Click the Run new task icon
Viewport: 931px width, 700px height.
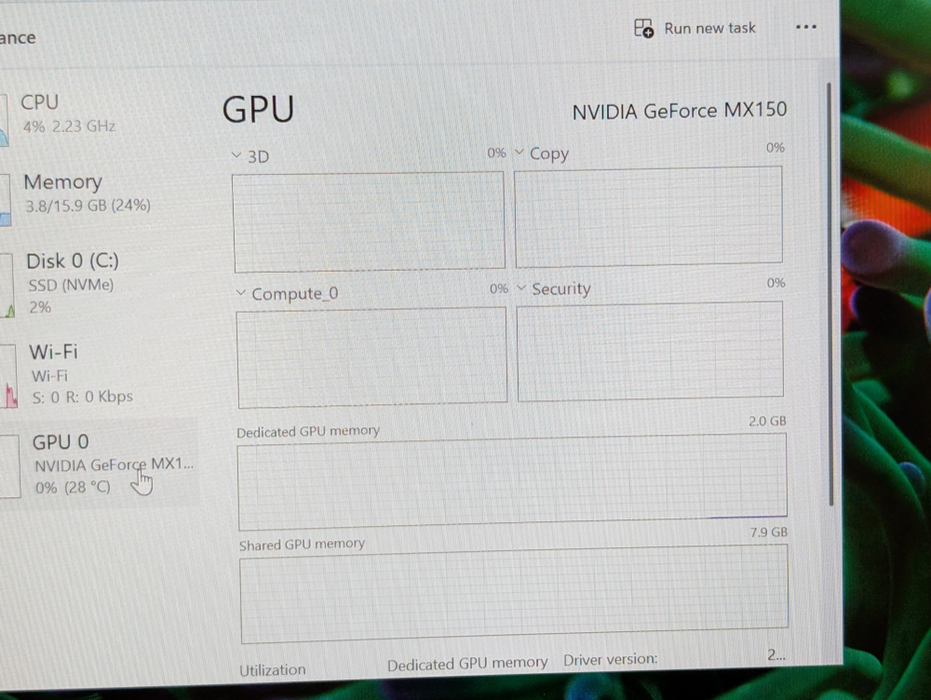[x=644, y=28]
